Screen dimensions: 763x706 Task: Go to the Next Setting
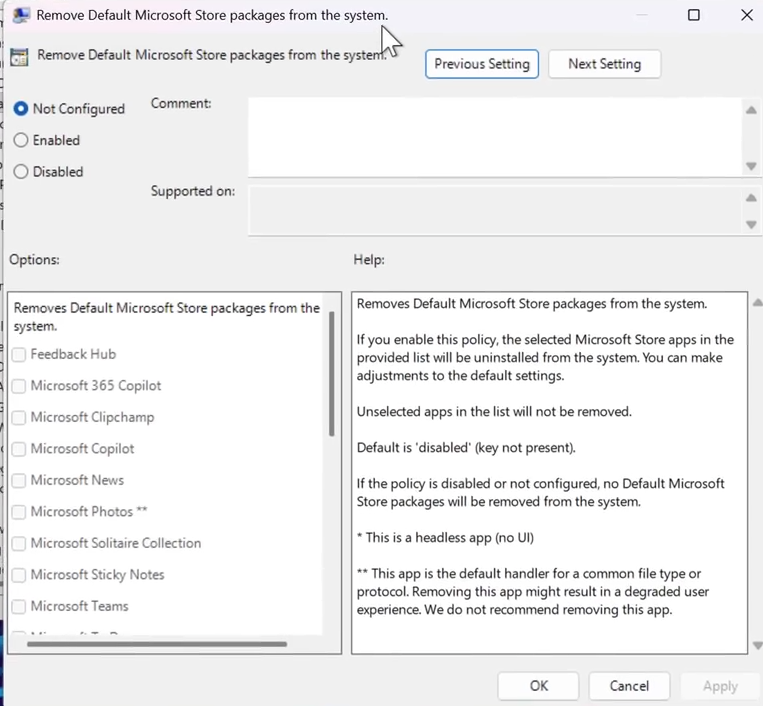[x=604, y=64]
